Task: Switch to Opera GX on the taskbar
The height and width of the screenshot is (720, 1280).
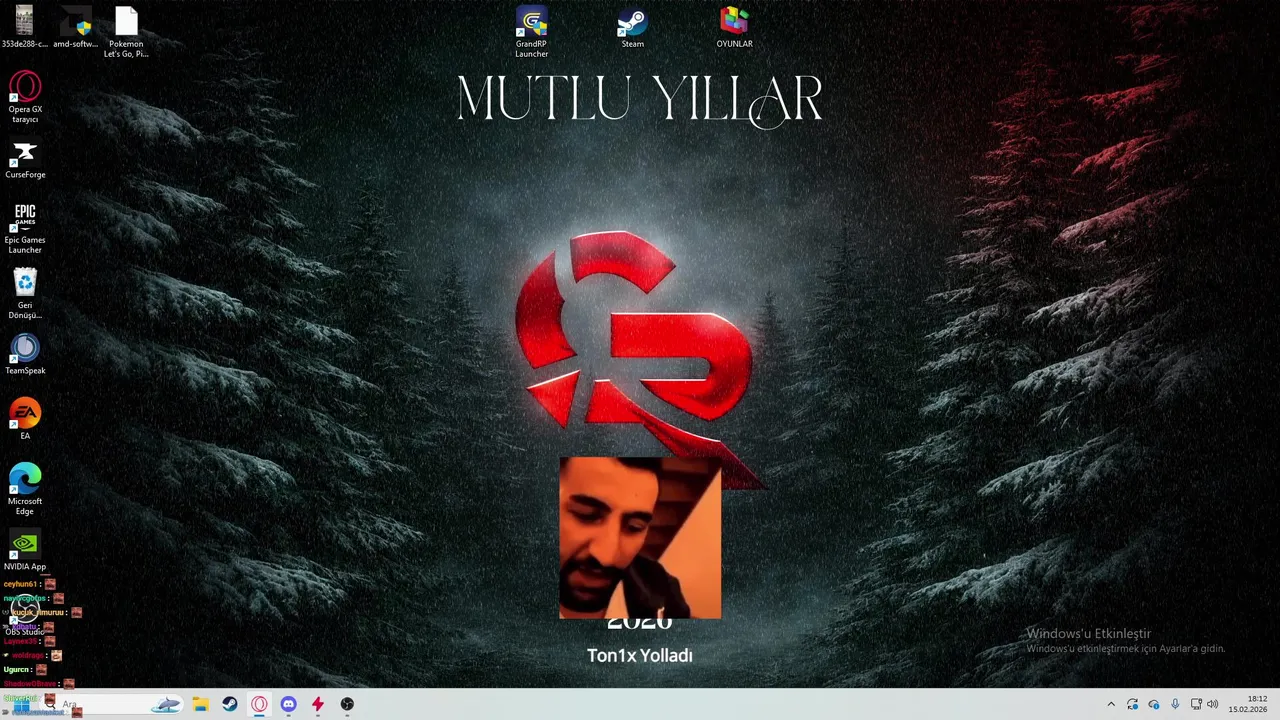Action: click(259, 705)
